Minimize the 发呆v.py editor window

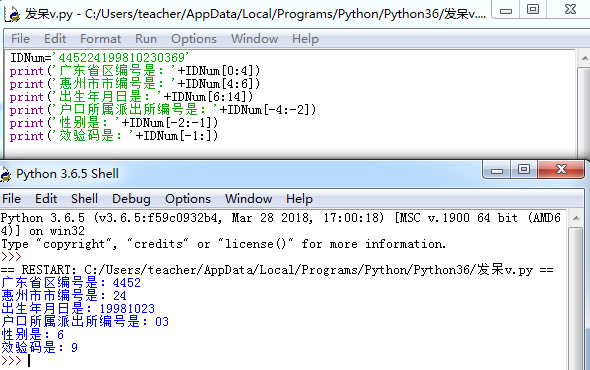point(506,10)
